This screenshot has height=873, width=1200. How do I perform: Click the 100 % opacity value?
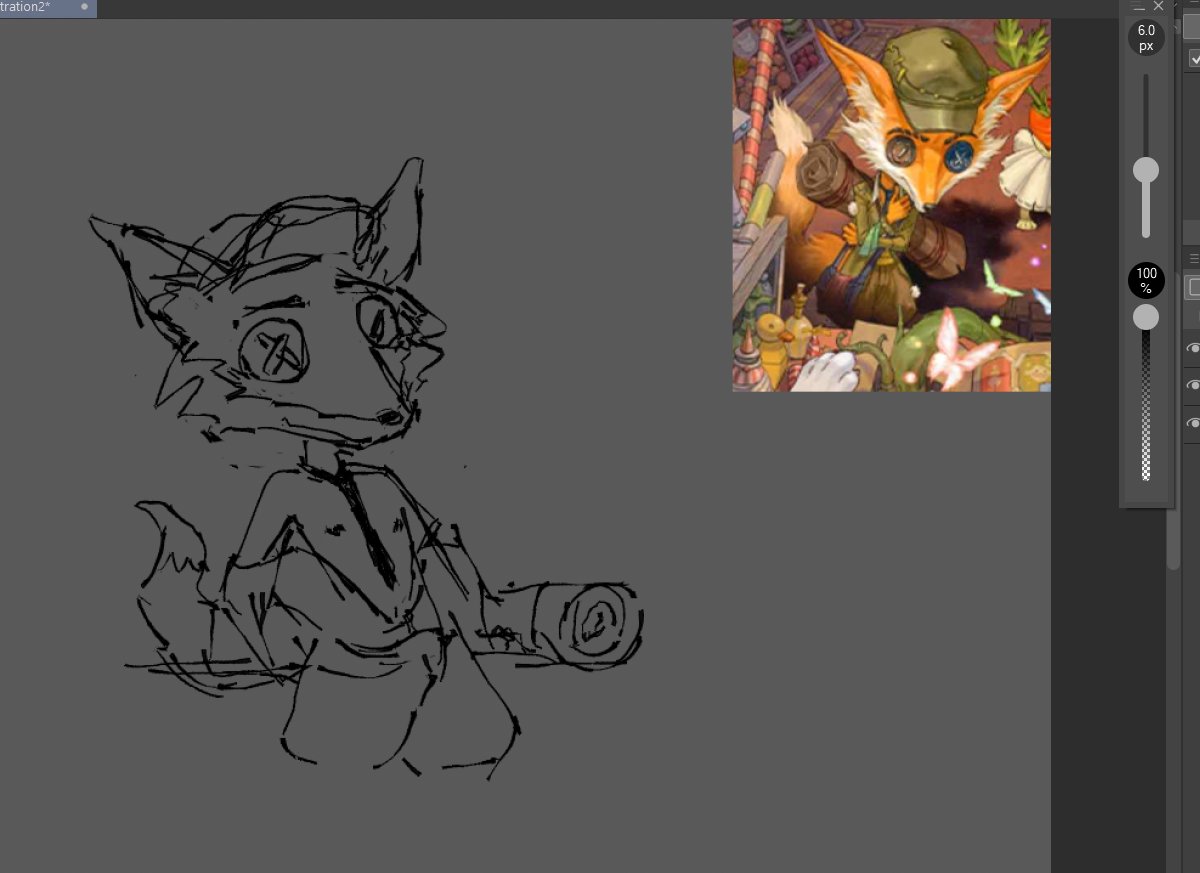point(1146,281)
